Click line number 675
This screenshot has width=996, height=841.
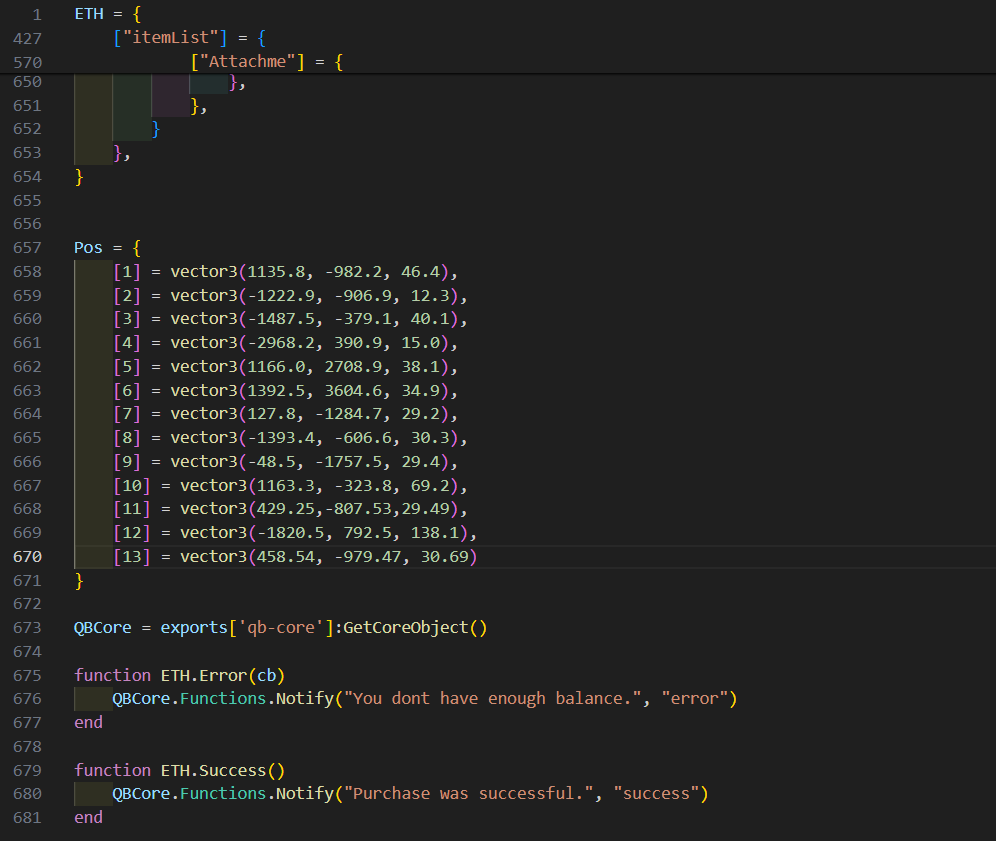click(x=27, y=675)
